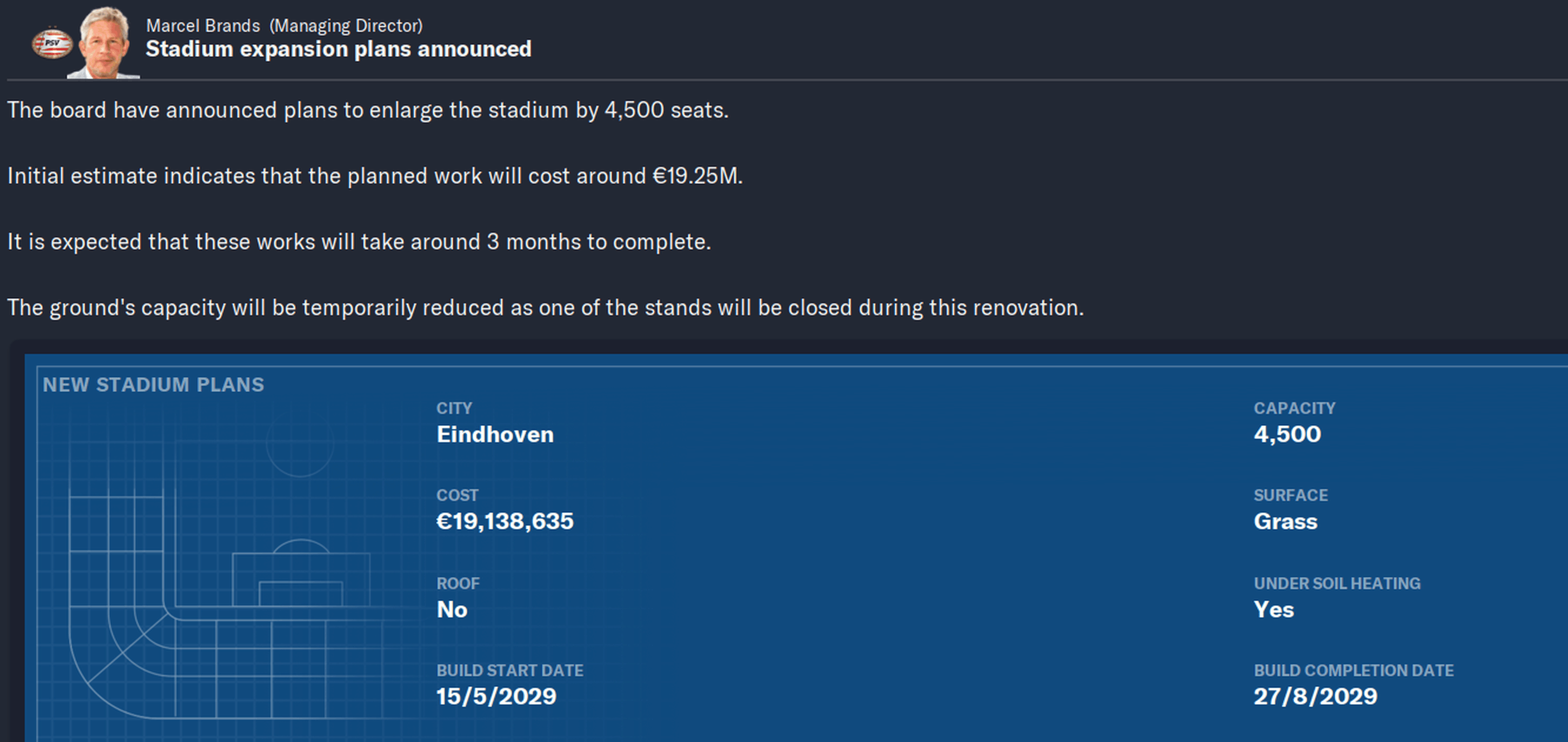Click the €19,138,635 cost figure
Screen dimensions: 1568x742
504,521
